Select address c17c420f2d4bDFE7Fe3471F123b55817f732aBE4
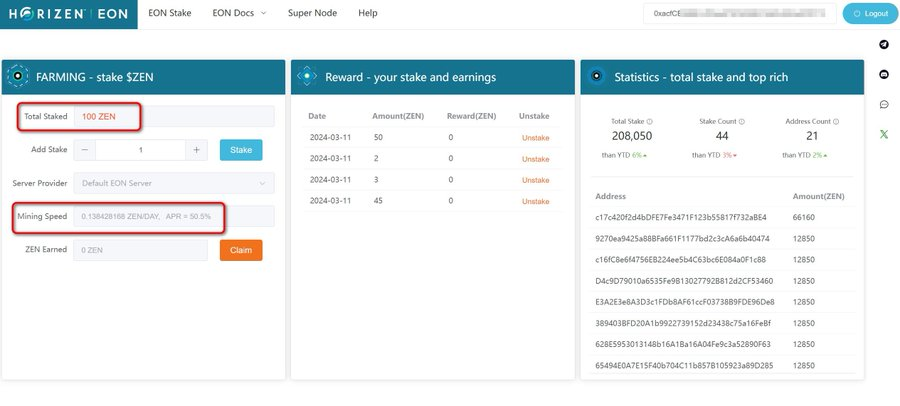The height and width of the screenshot is (406, 900). [681, 218]
